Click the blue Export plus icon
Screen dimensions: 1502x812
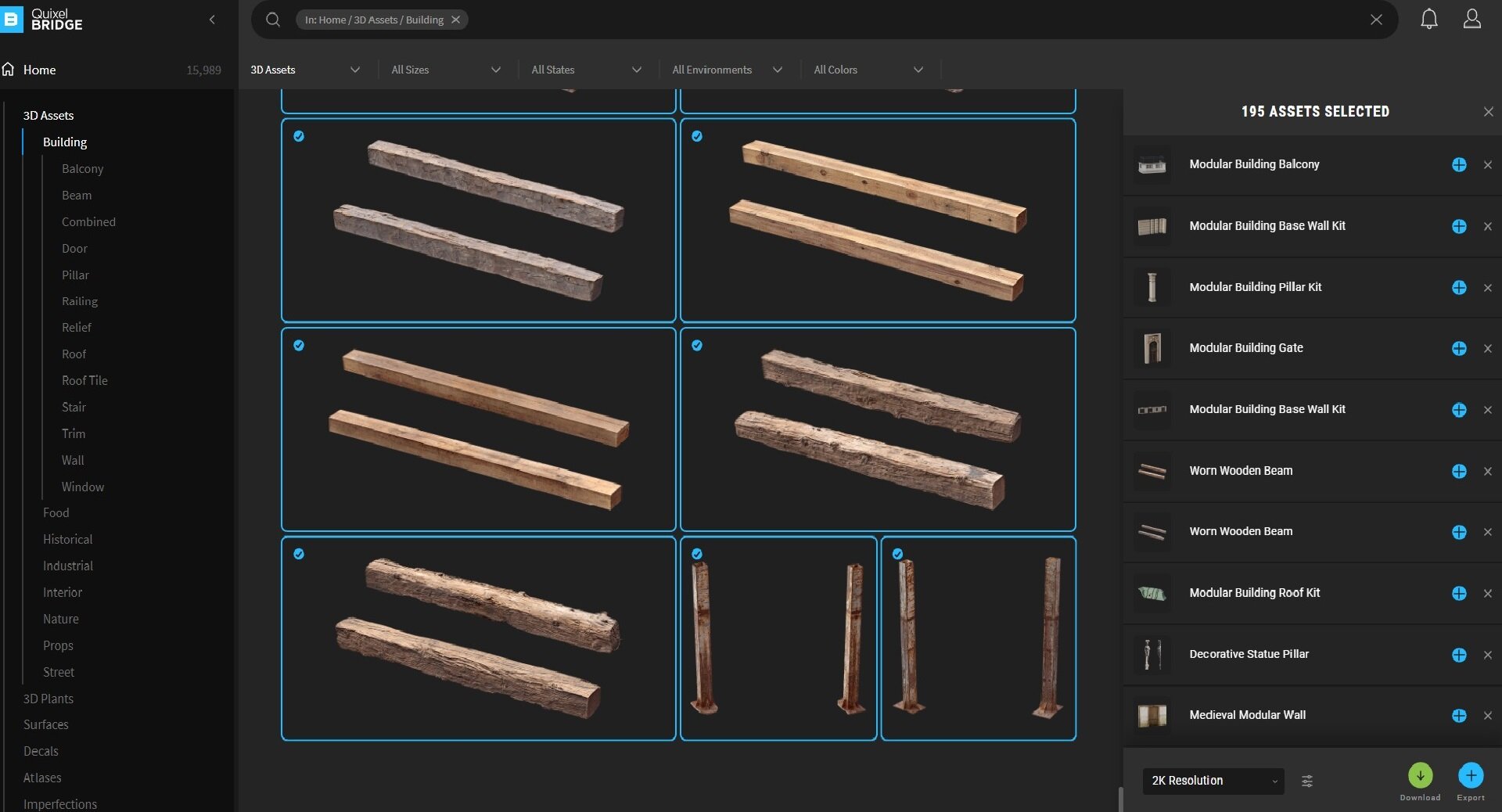click(x=1470, y=775)
